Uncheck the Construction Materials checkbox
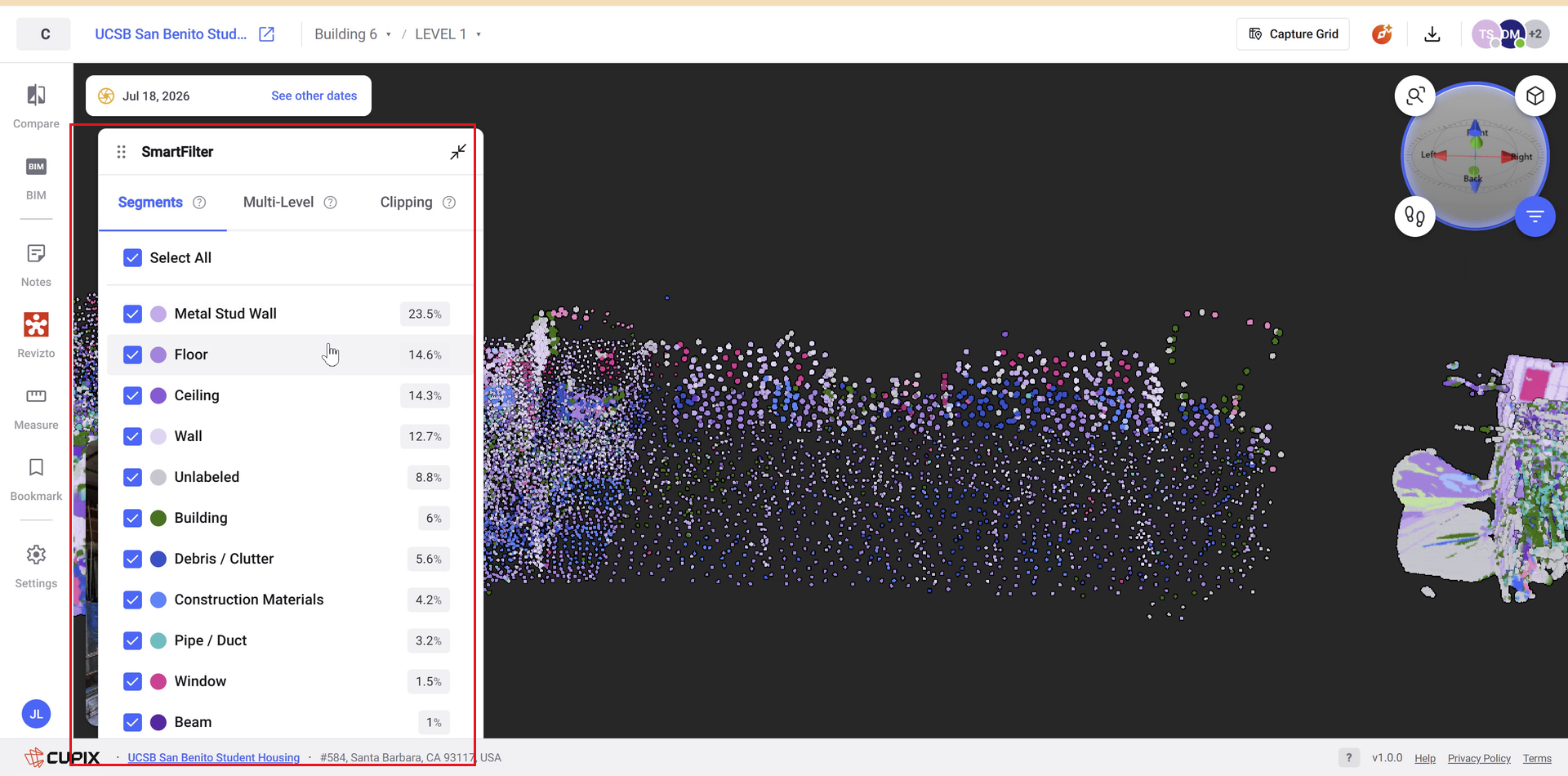Screen dimensions: 1568x776 (132, 600)
